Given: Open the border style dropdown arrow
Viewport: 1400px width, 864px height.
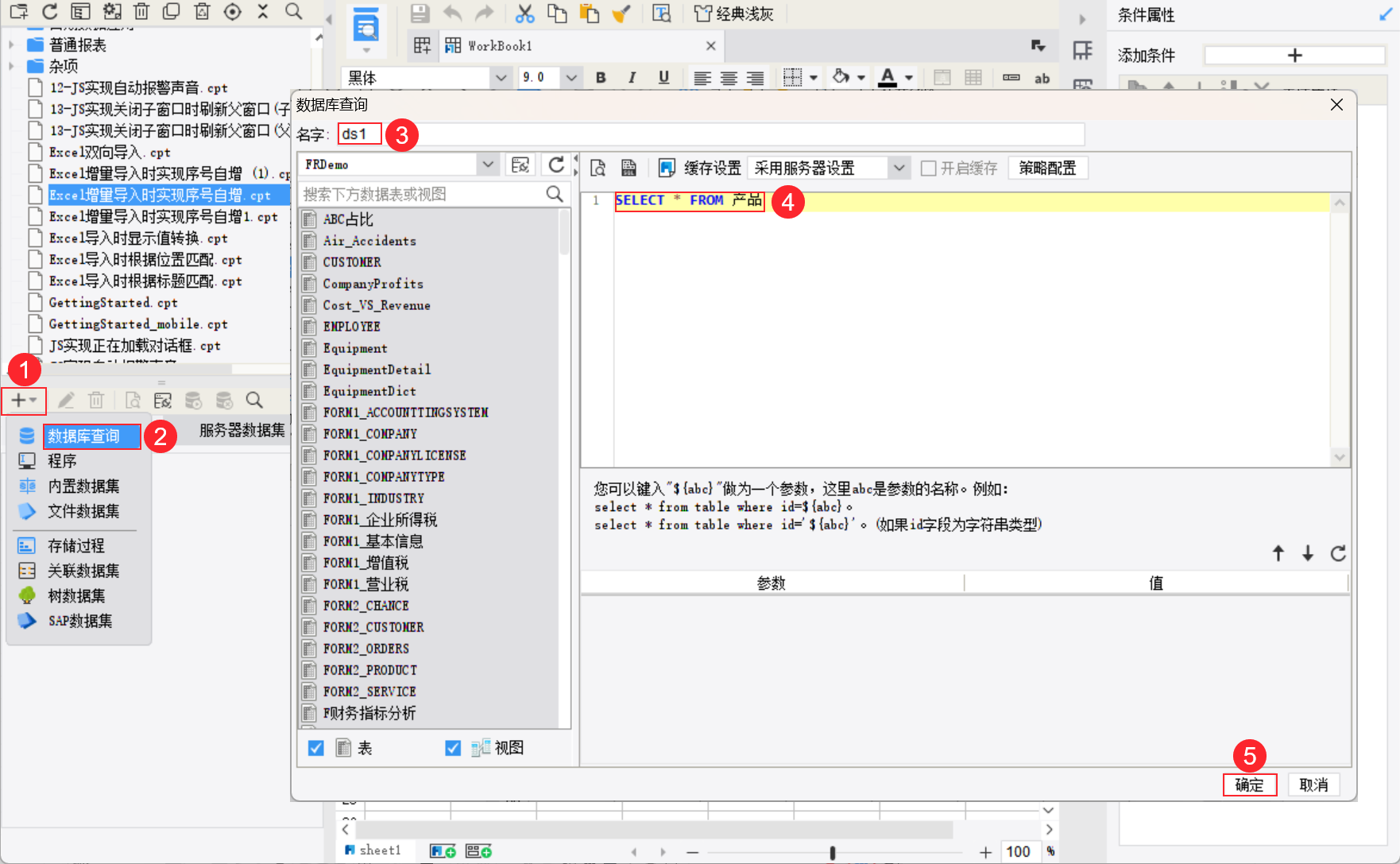Looking at the screenshot, I should pyautogui.click(x=814, y=78).
